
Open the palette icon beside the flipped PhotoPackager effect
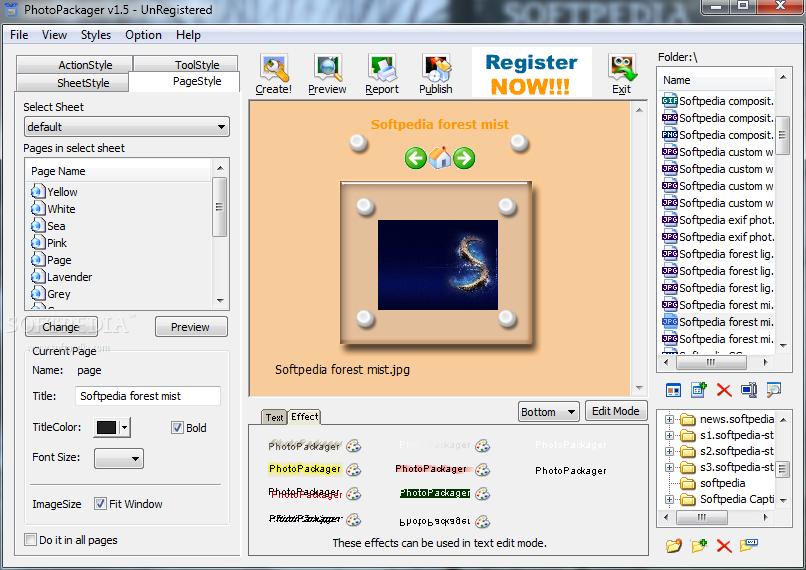(482, 522)
